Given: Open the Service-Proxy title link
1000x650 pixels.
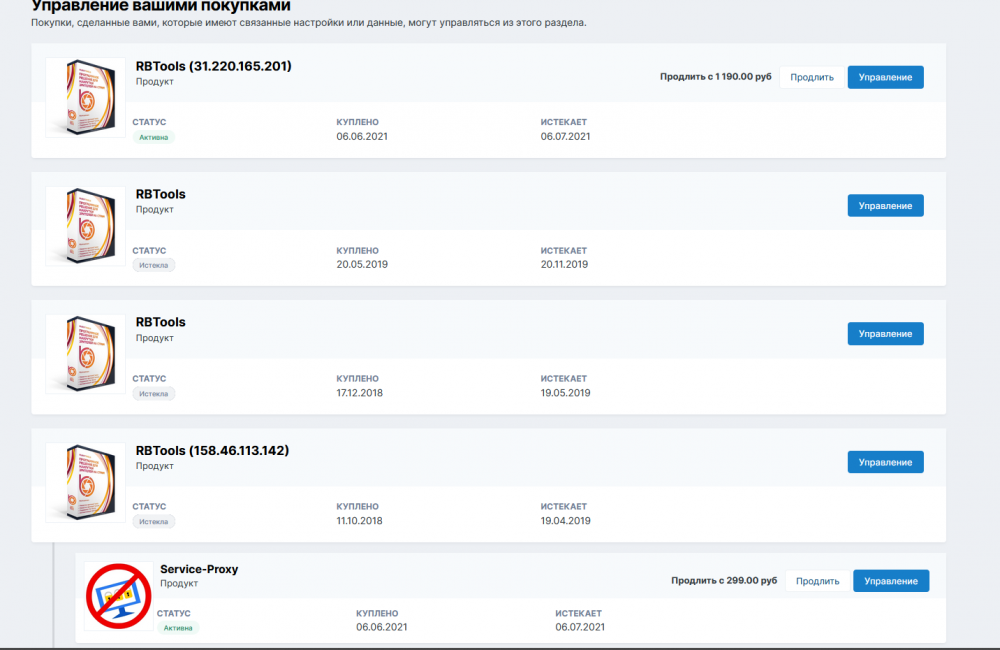Looking at the screenshot, I should (x=199, y=570).
